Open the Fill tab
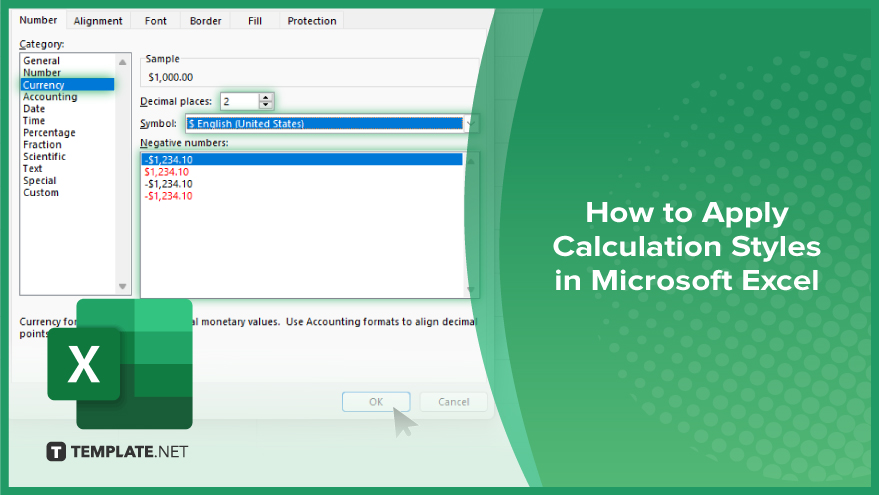The image size is (879, 495). [x=255, y=21]
